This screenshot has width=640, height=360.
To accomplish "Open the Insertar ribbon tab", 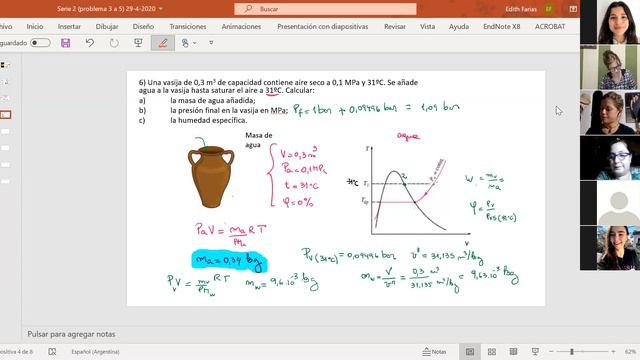I will [69, 27].
